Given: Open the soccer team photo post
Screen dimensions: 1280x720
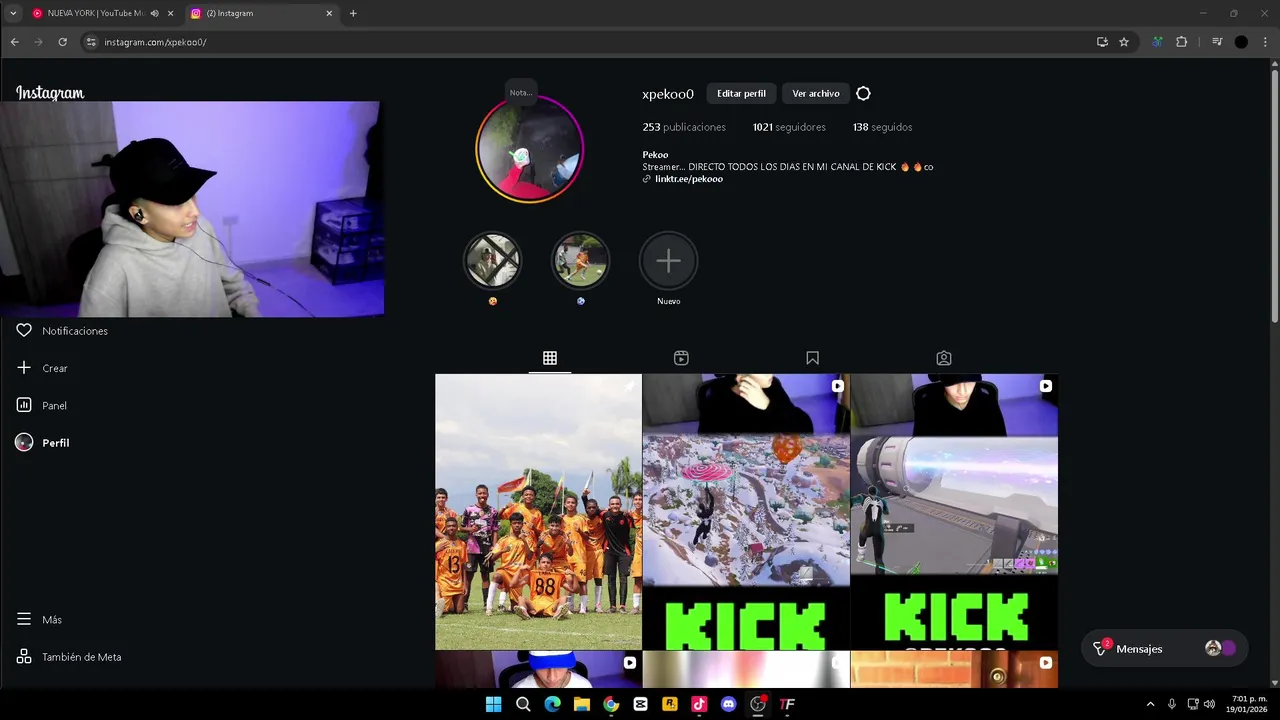Looking at the screenshot, I should pos(538,512).
